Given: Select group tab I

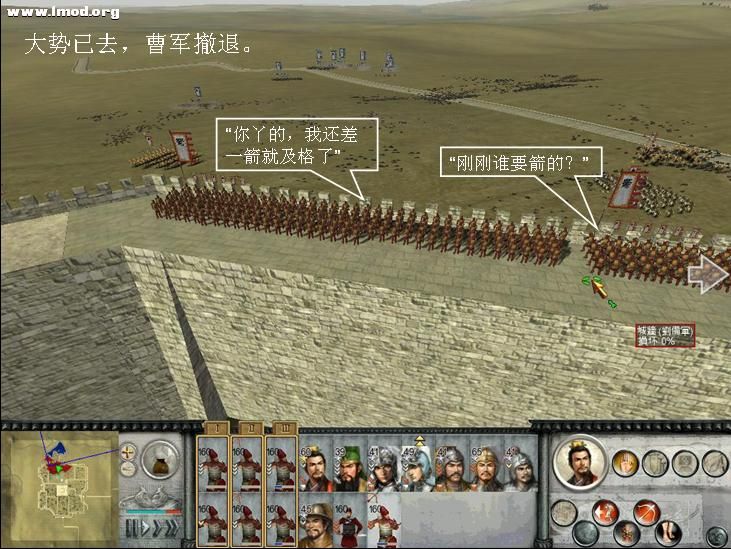Looking at the screenshot, I should pos(217,428).
